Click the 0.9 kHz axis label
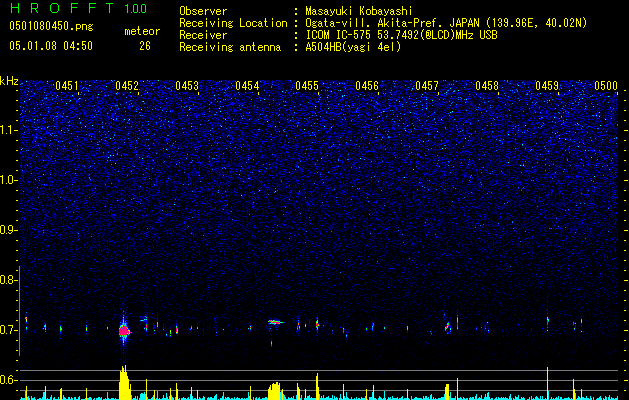The width and height of the screenshot is (629, 400). coord(8,230)
